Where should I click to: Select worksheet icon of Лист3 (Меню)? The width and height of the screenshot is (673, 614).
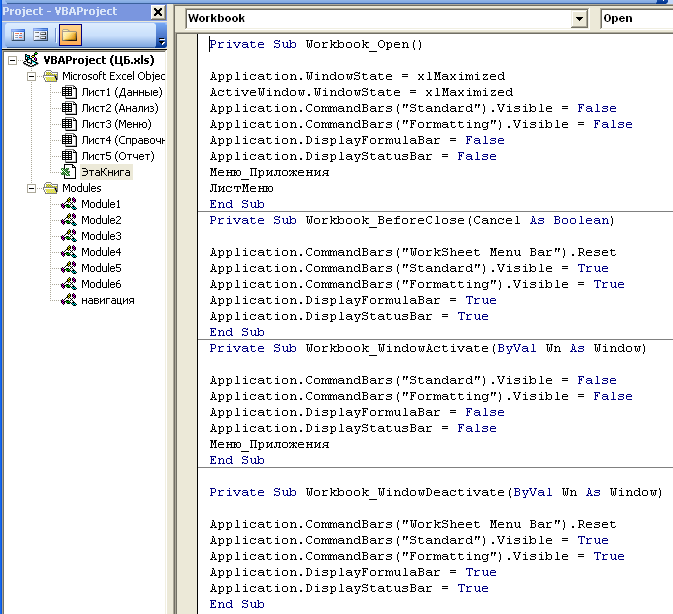coord(69,124)
